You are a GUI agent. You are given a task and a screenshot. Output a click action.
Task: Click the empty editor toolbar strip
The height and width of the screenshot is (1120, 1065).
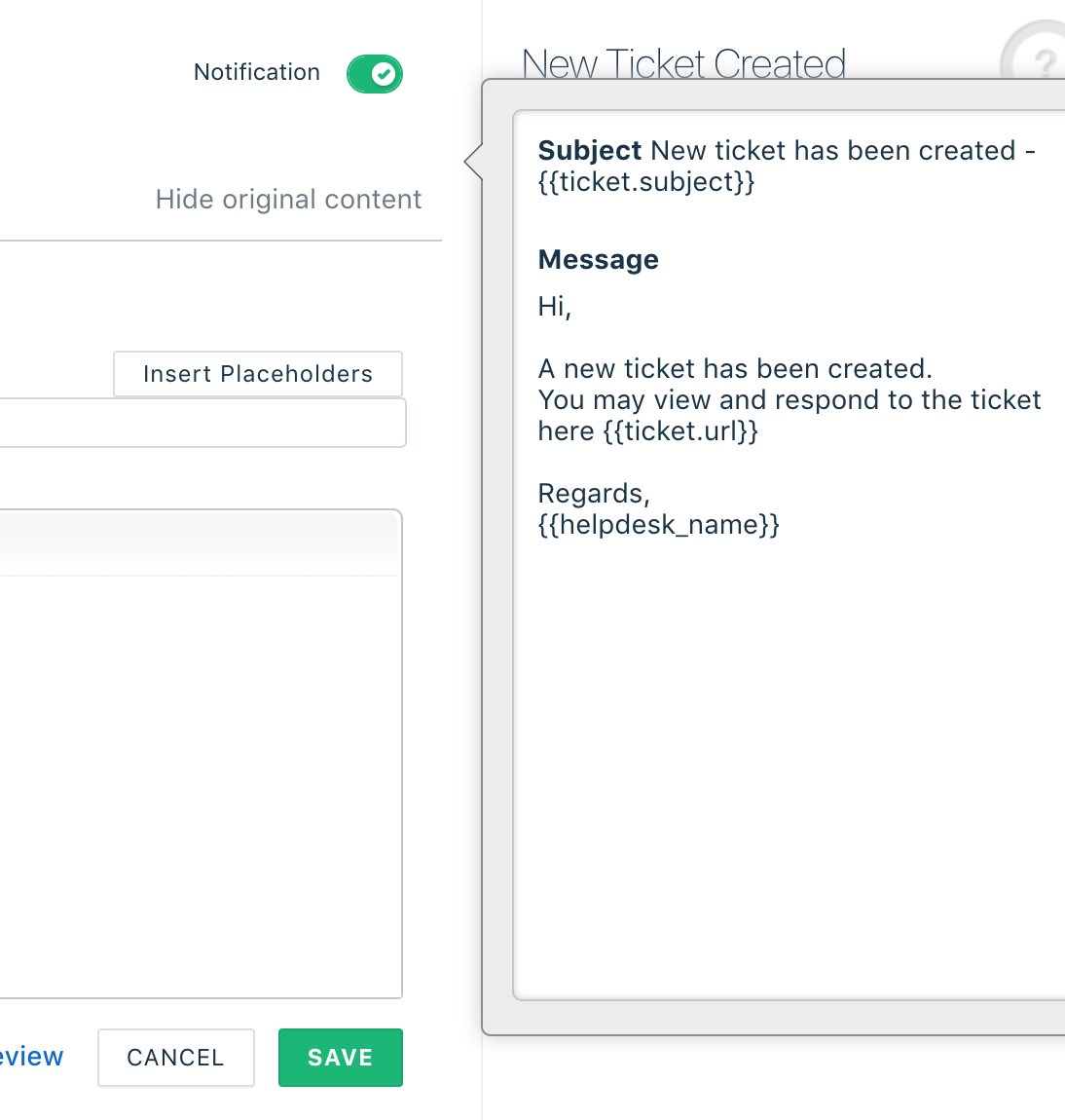tap(199, 542)
